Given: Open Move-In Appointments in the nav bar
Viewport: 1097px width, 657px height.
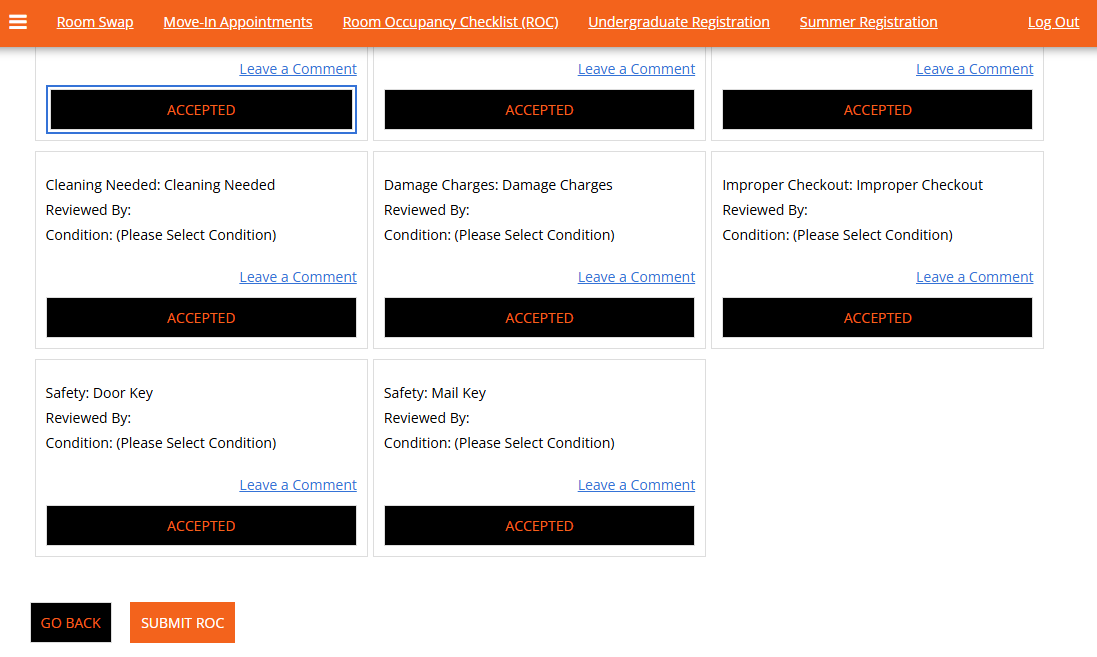Looking at the screenshot, I should coord(238,22).
